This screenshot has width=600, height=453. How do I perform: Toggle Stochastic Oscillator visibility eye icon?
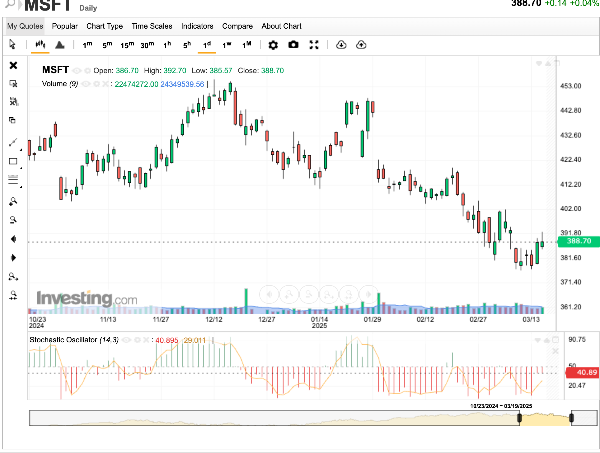coord(126,340)
